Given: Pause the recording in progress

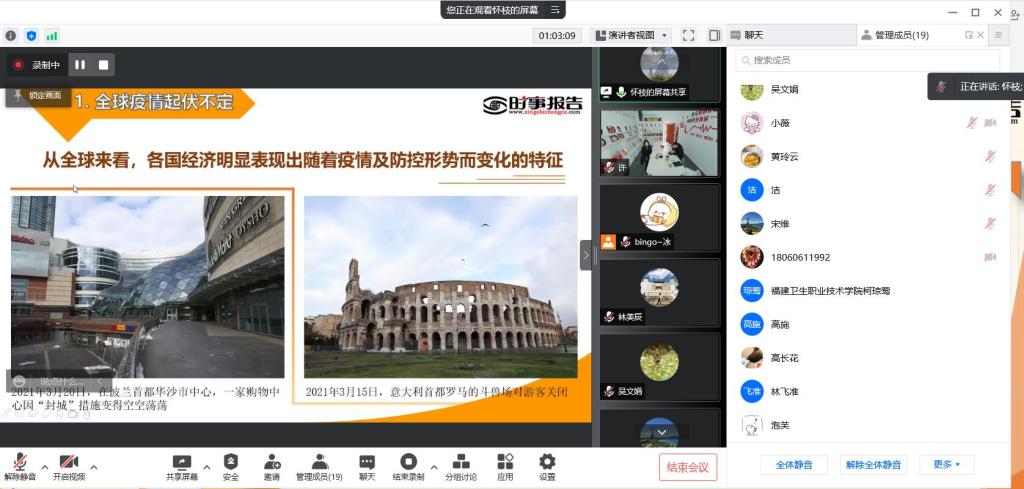Looking at the screenshot, I should (x=80, y=65).
